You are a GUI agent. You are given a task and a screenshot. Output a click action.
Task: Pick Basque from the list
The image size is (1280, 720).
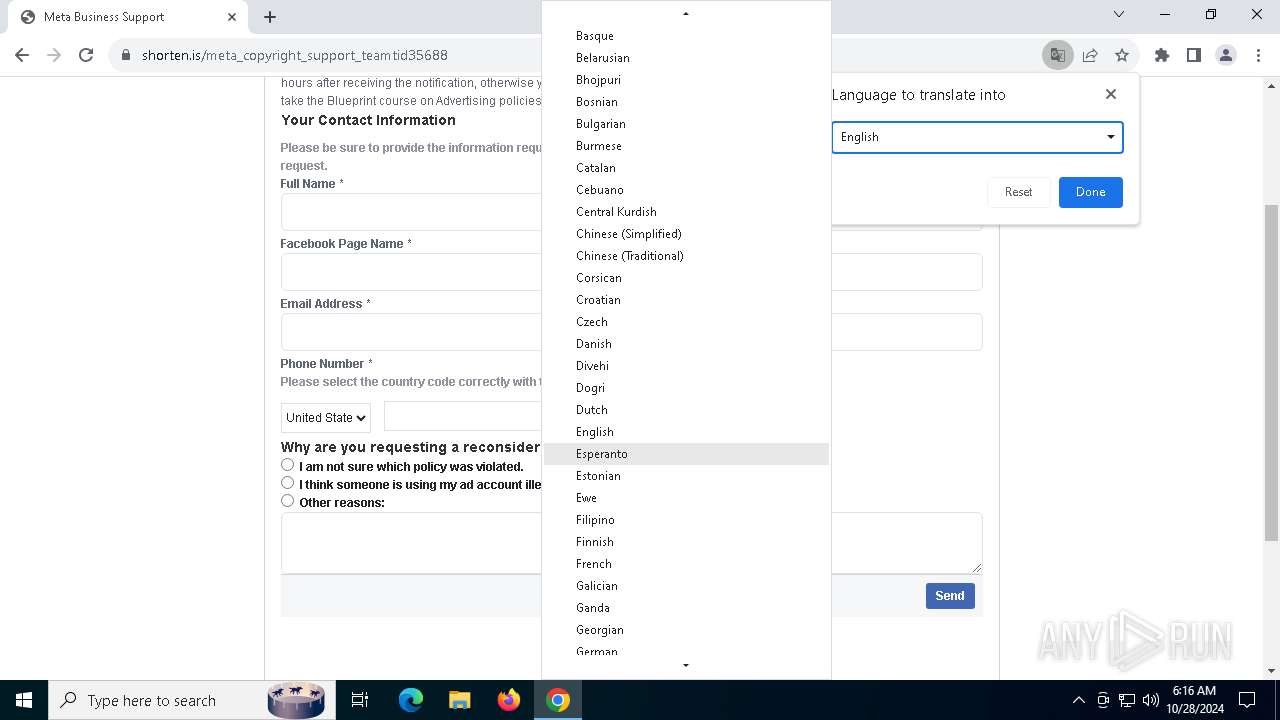[686, 36]
